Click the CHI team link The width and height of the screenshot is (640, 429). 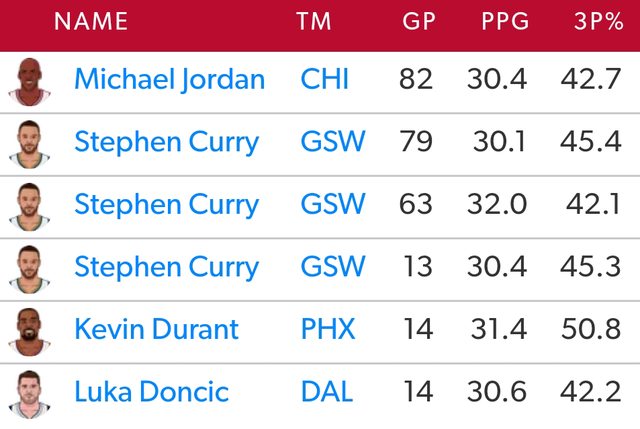point(324,80)
